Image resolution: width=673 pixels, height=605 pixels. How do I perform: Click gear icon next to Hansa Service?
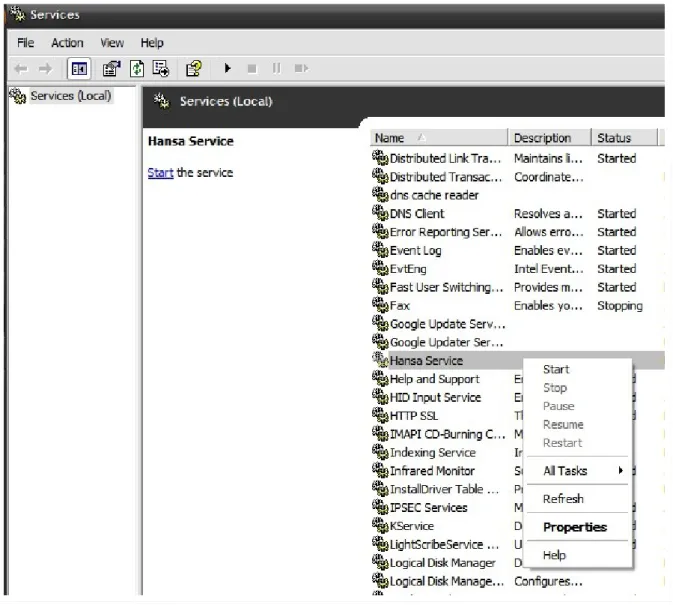coord(380,360)
